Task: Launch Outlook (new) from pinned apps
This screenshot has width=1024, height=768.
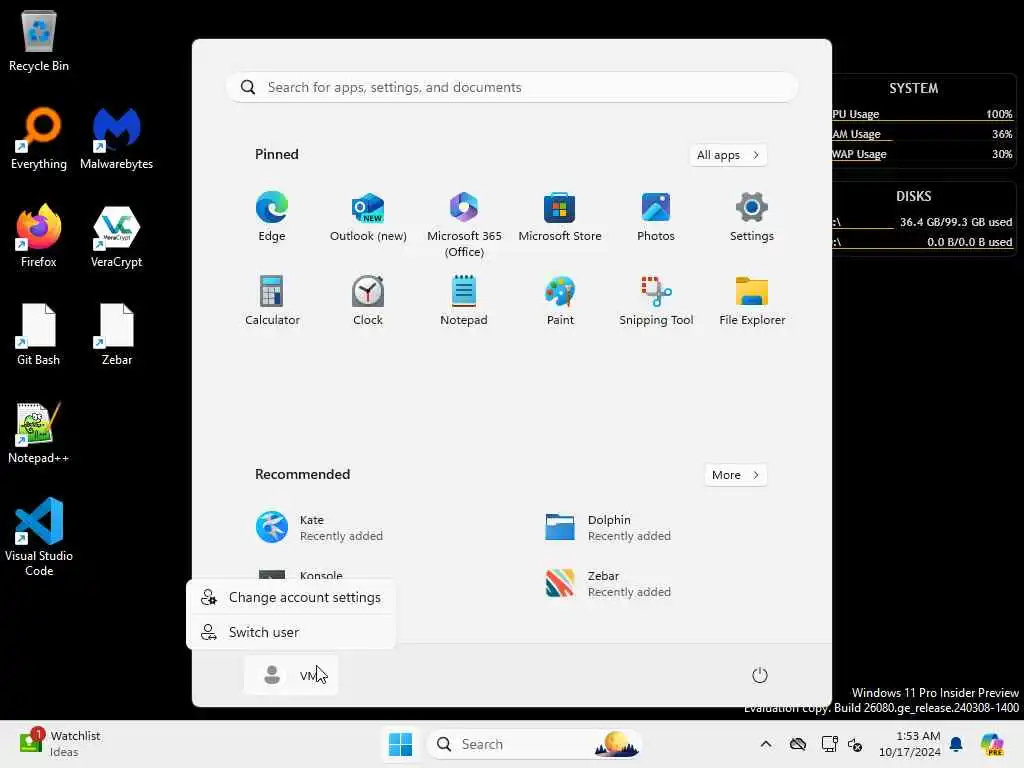Action: pyautogui.click(x=368, y=217)
